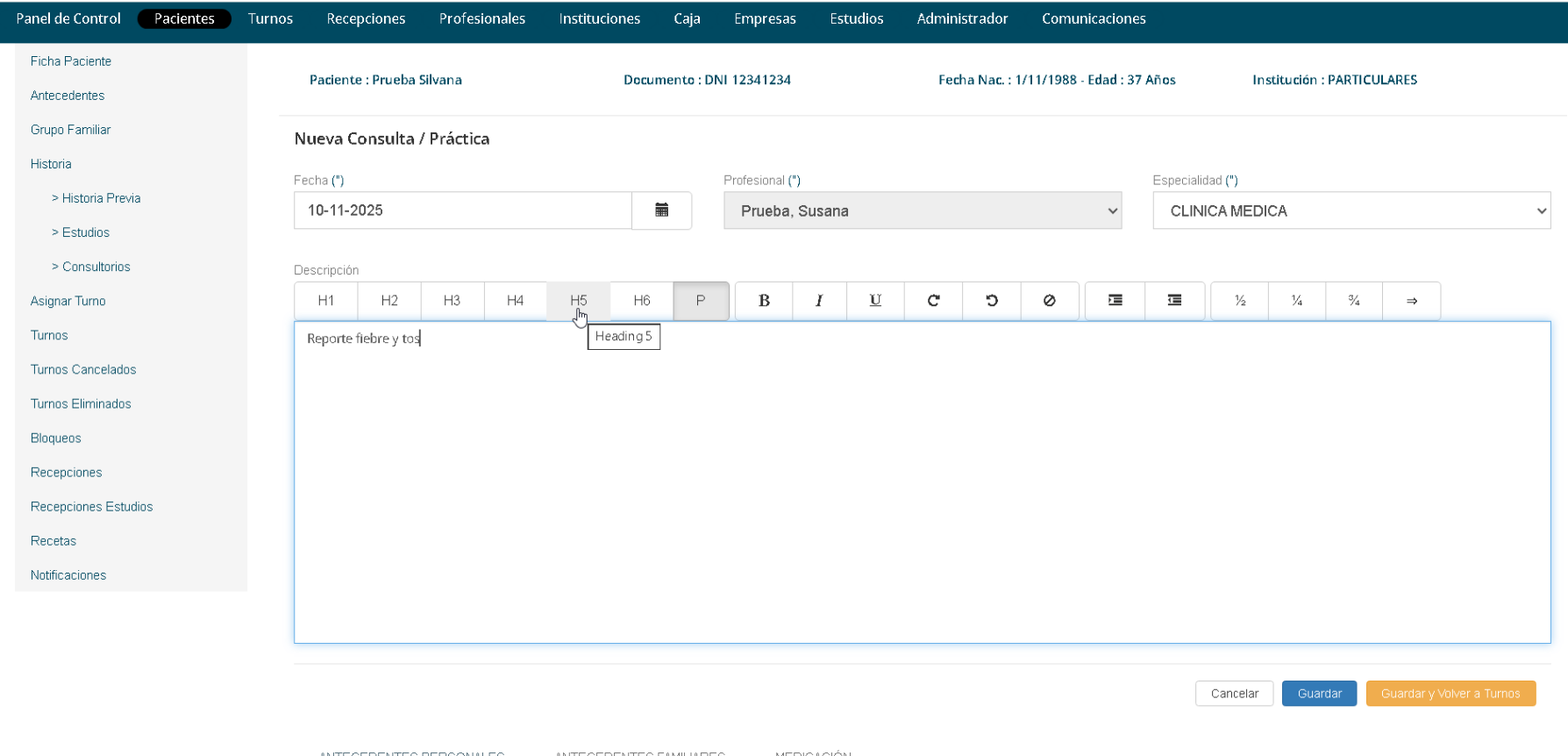This screenshot has height=756, width=1568.
Task: Click the redo arrow icon
Action: point(933,301)
